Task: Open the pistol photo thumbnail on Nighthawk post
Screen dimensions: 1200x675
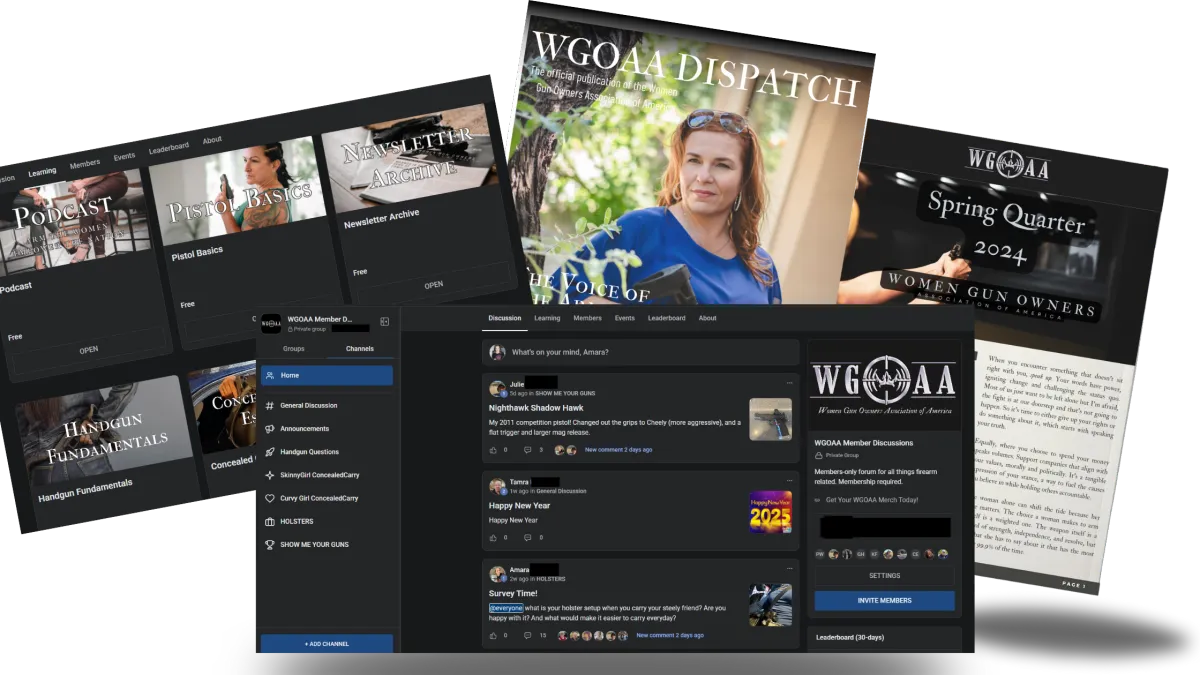Action: (x=770, y=420)
